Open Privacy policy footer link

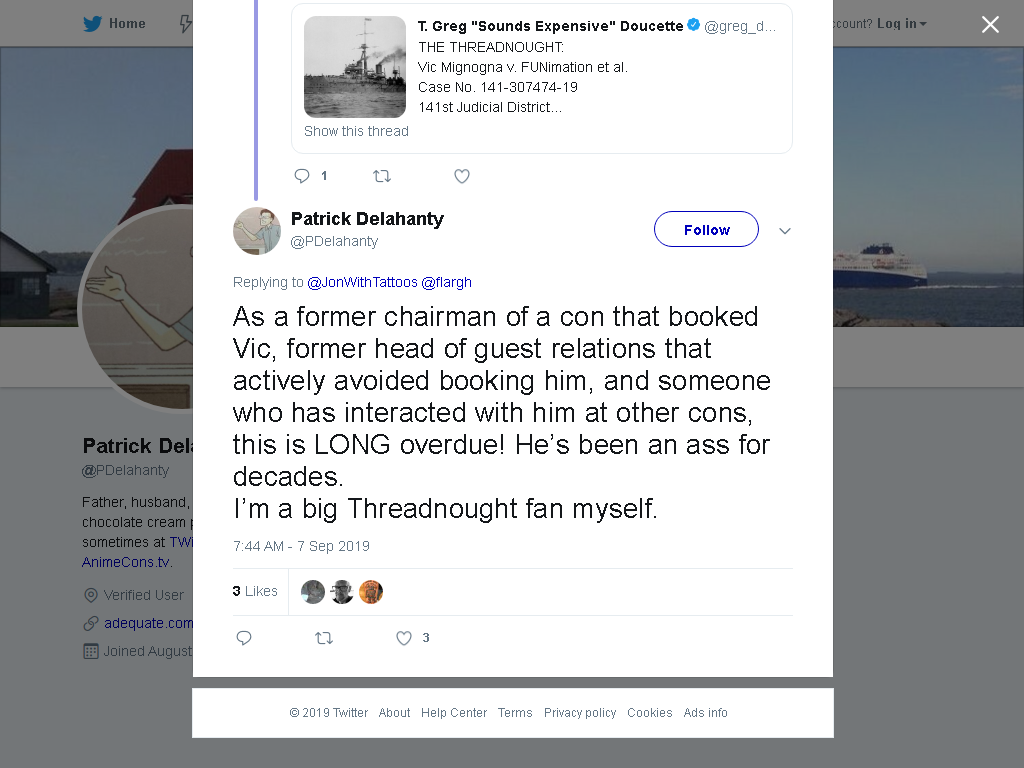coord(580,712)
